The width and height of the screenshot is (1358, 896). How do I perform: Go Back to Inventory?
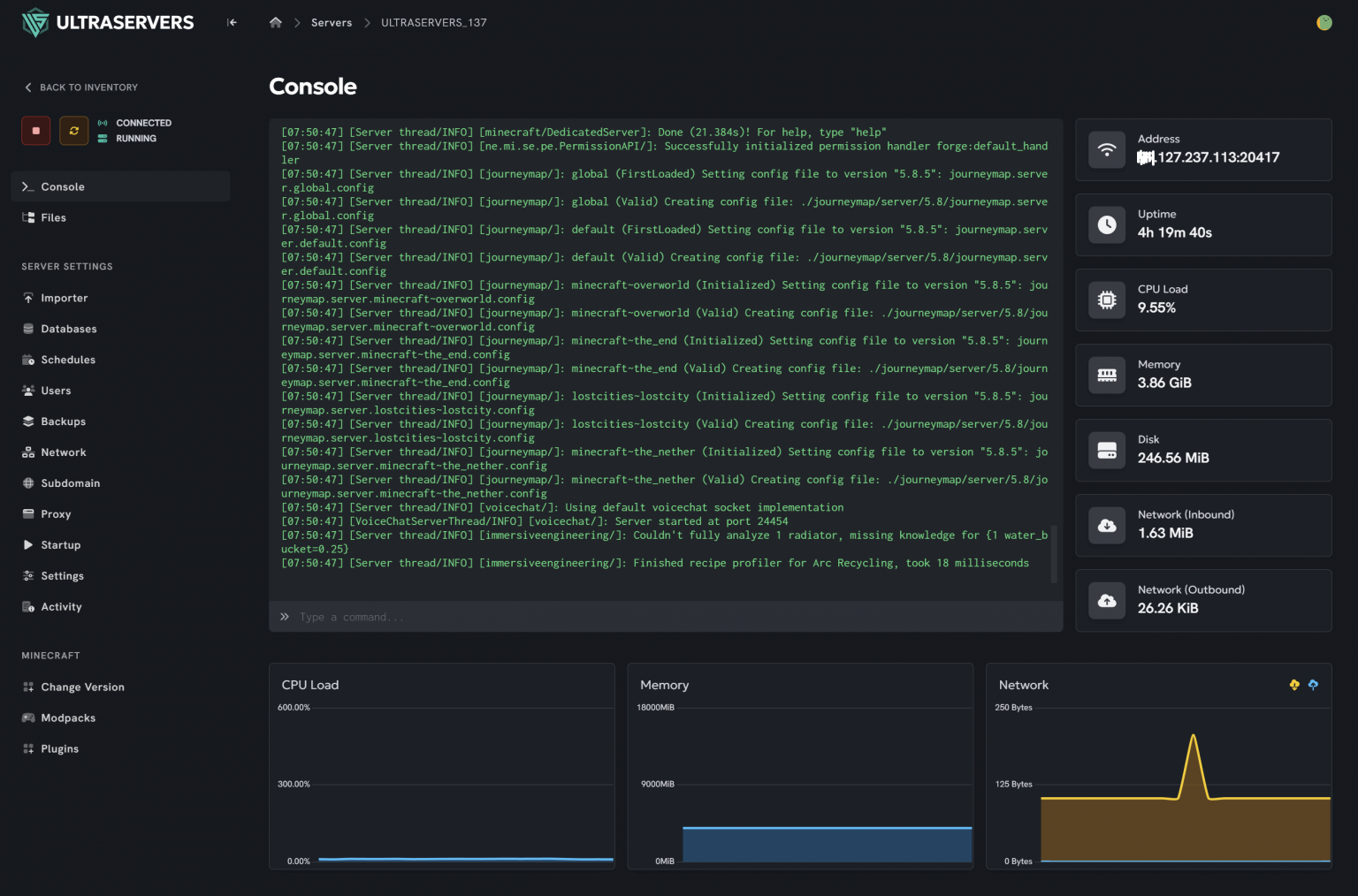[x=80, y=87]
